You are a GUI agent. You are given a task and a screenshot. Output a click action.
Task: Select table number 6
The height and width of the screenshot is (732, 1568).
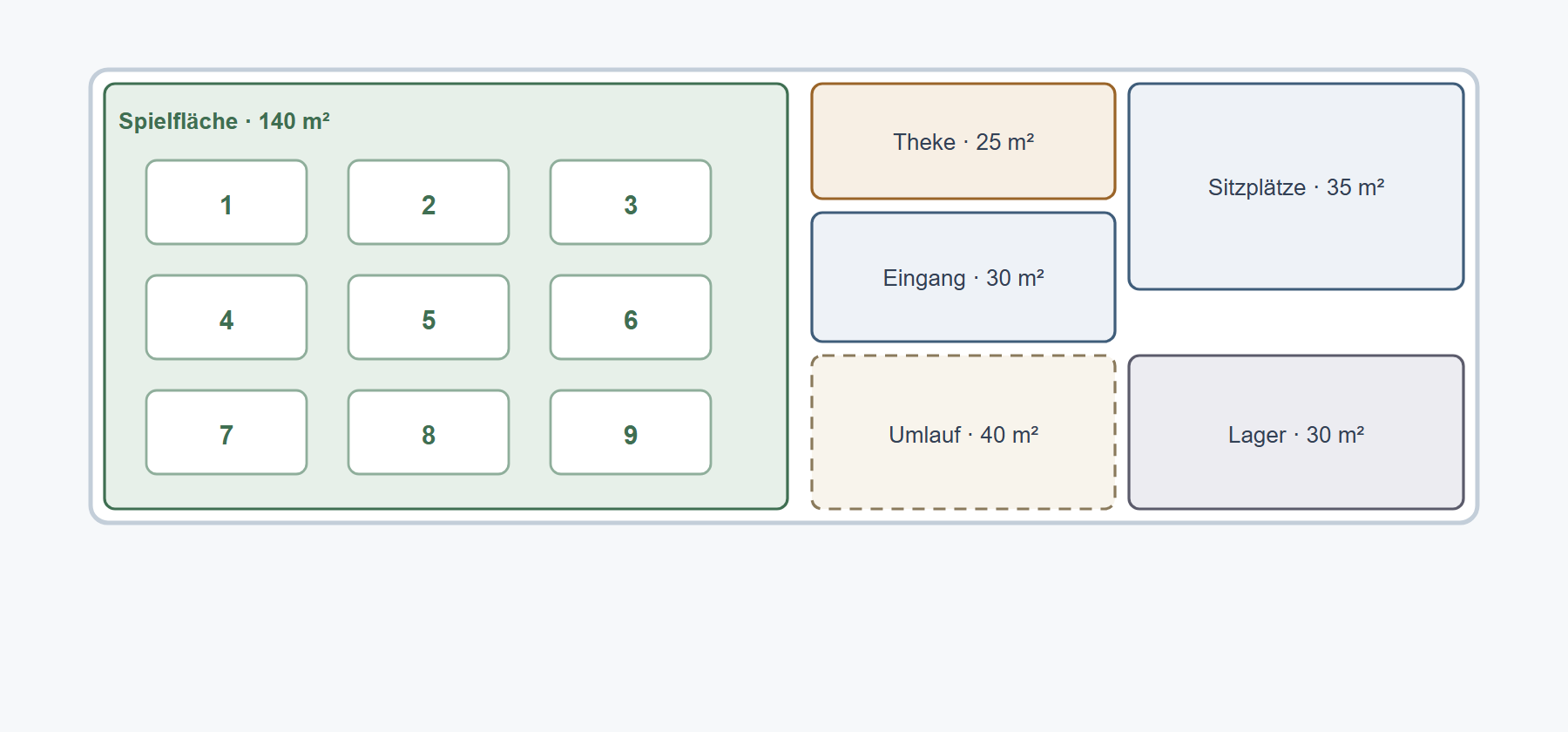(x=631, y=317)
